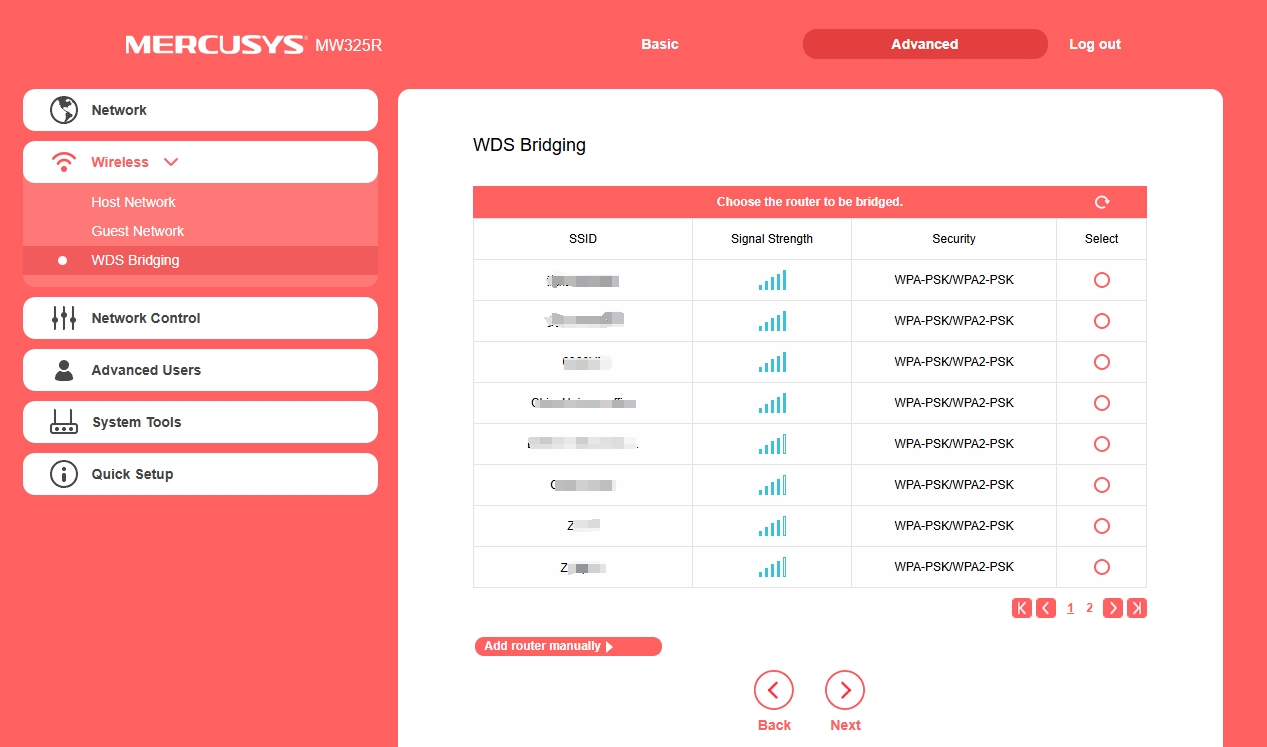Select the fourth row's radio button
This screenshot has width=1267, height=747.
tap(1102, 403)
